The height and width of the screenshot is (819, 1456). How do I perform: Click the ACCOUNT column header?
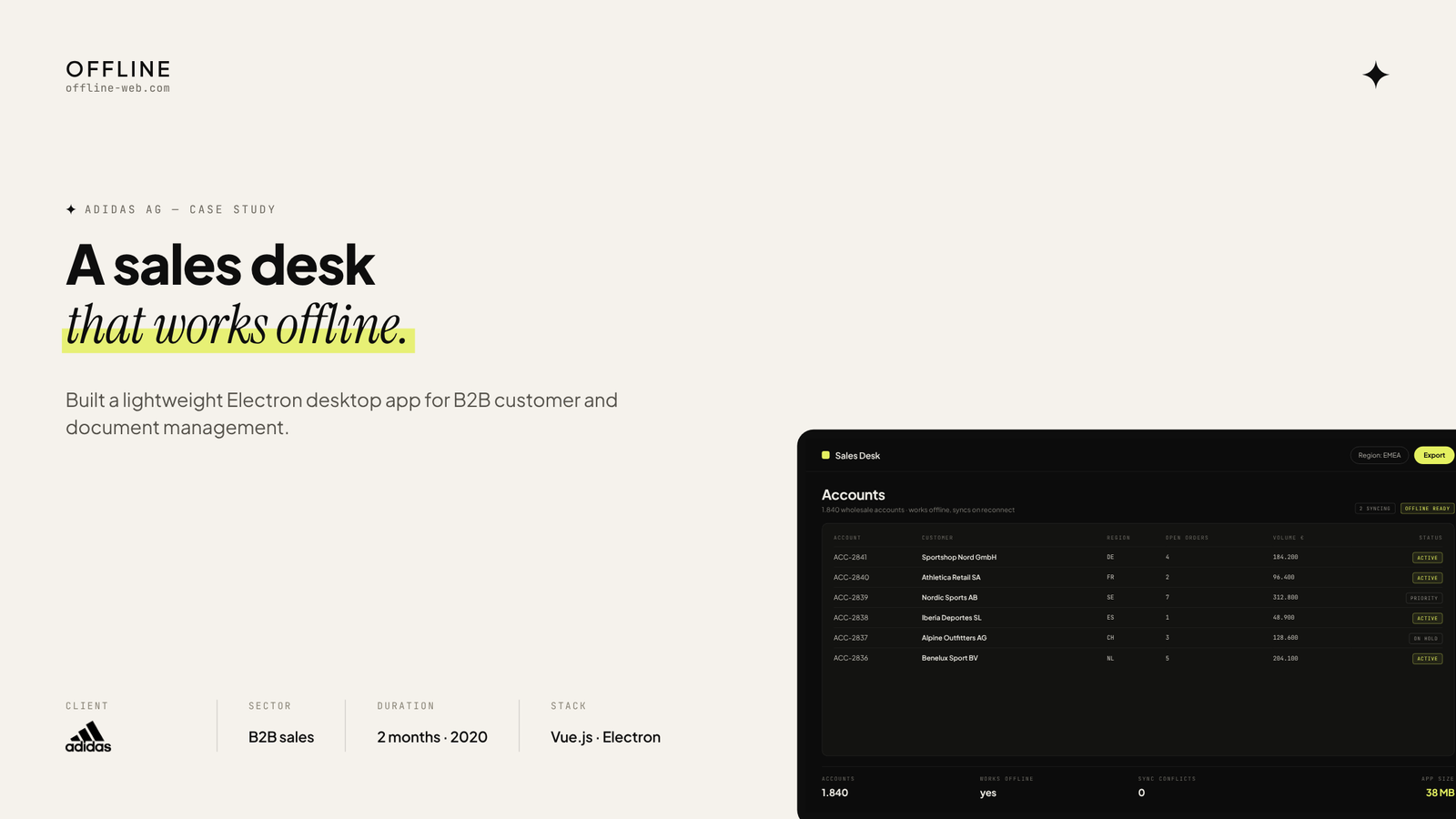pos(847,538)
